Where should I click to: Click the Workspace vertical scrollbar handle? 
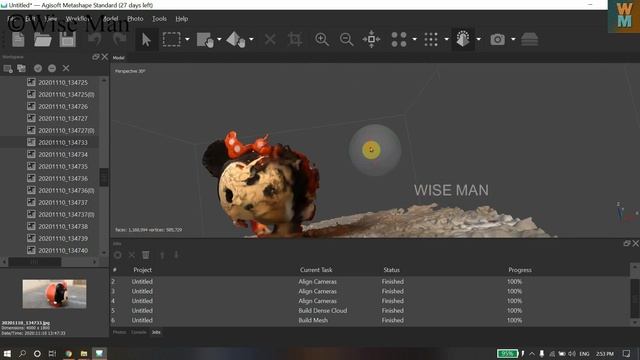pos(104,177)
